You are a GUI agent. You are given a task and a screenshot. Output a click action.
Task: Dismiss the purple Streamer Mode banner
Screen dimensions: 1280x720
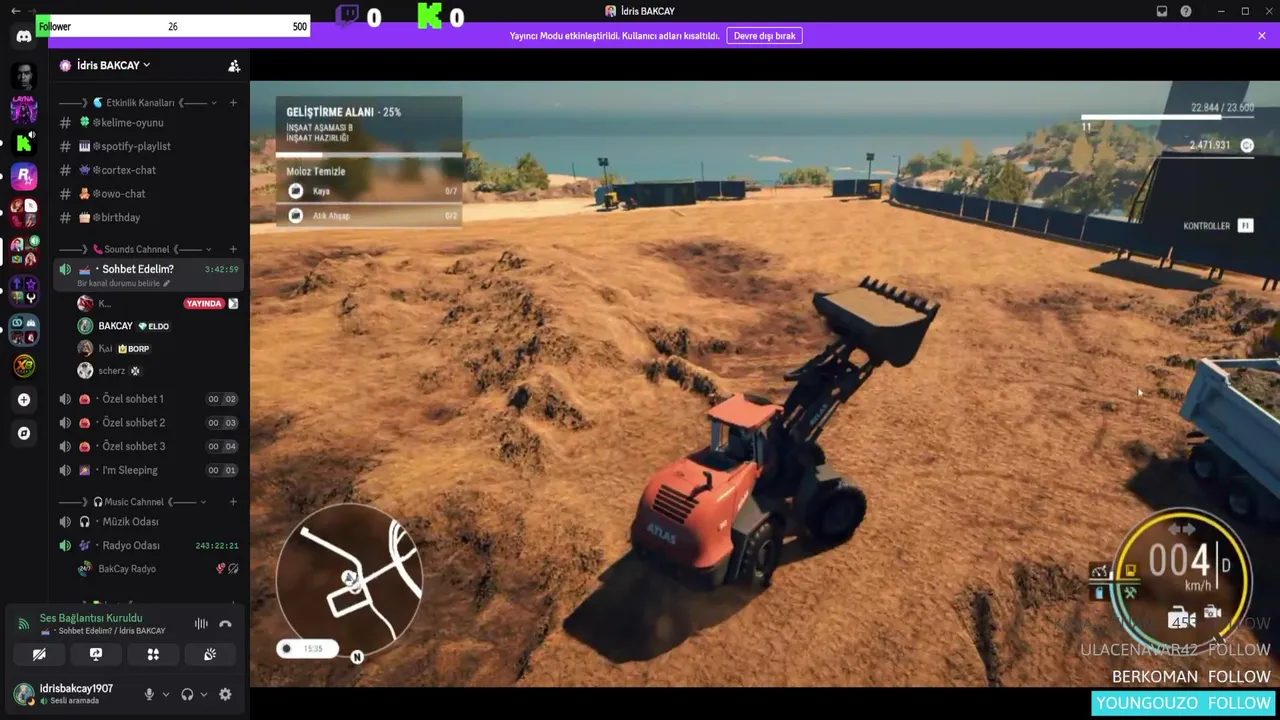point(1262,36)
